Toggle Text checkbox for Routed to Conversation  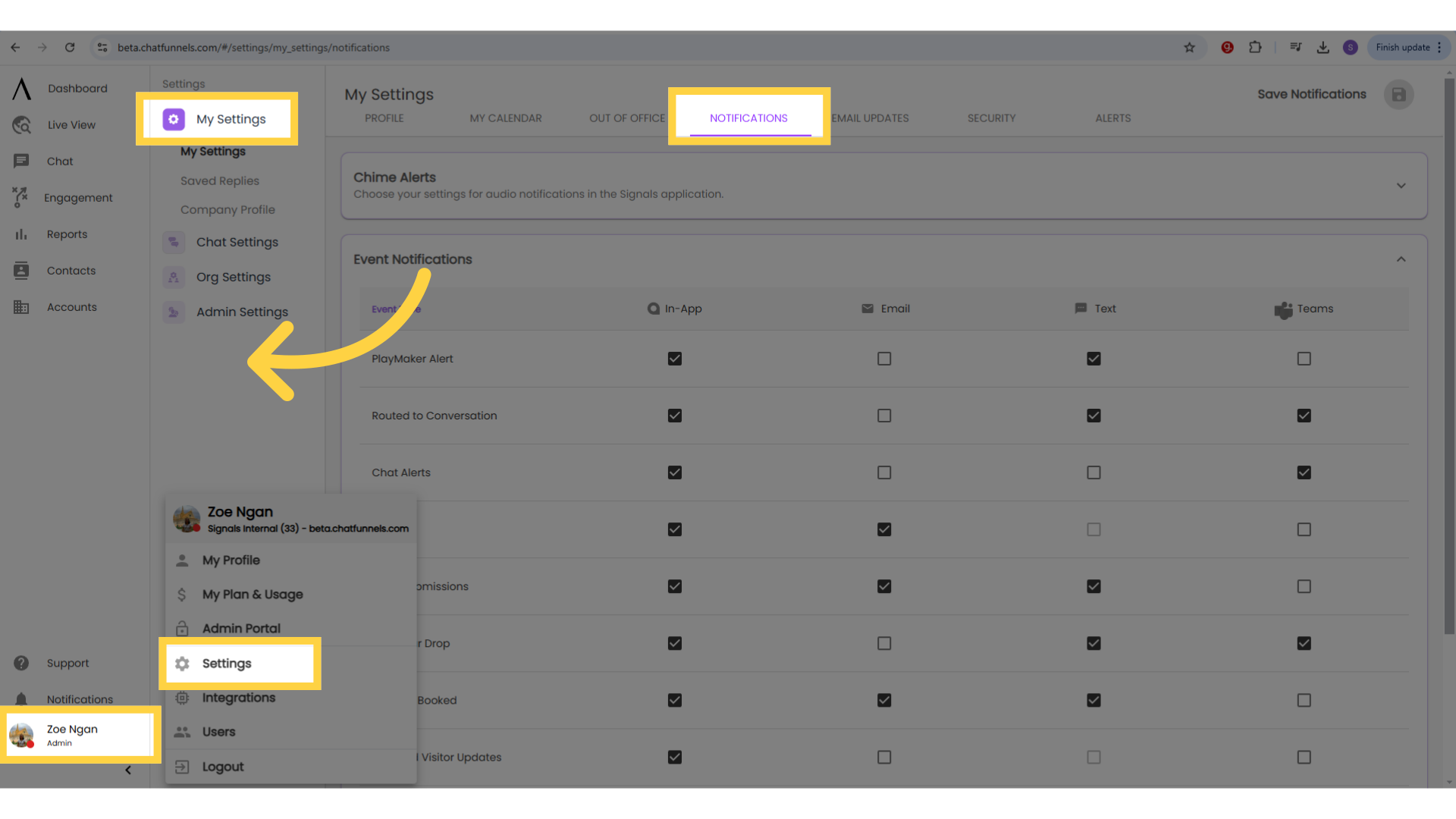click(x=1094, y=415)
